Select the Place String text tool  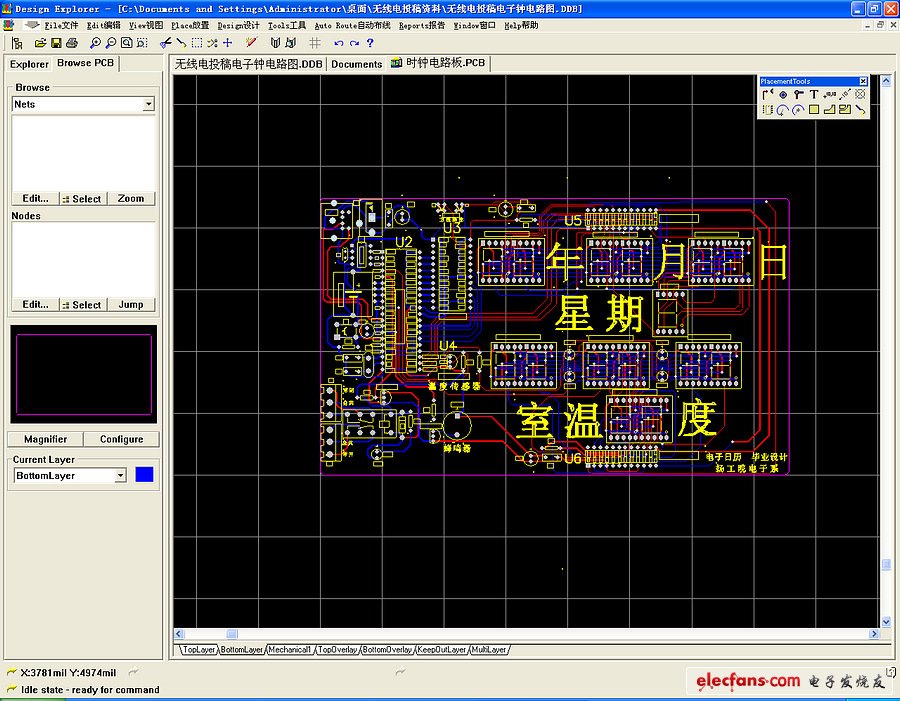pos(814,95)
